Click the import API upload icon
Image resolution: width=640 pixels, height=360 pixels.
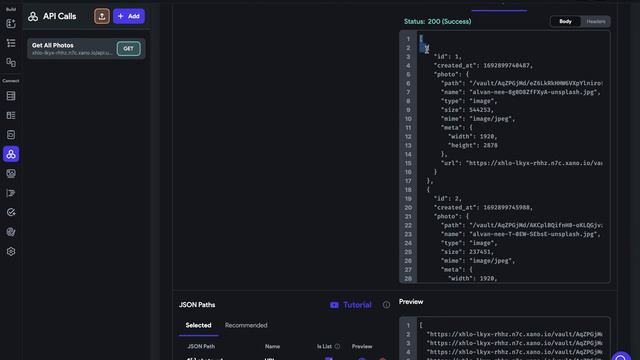pos(102,16)
